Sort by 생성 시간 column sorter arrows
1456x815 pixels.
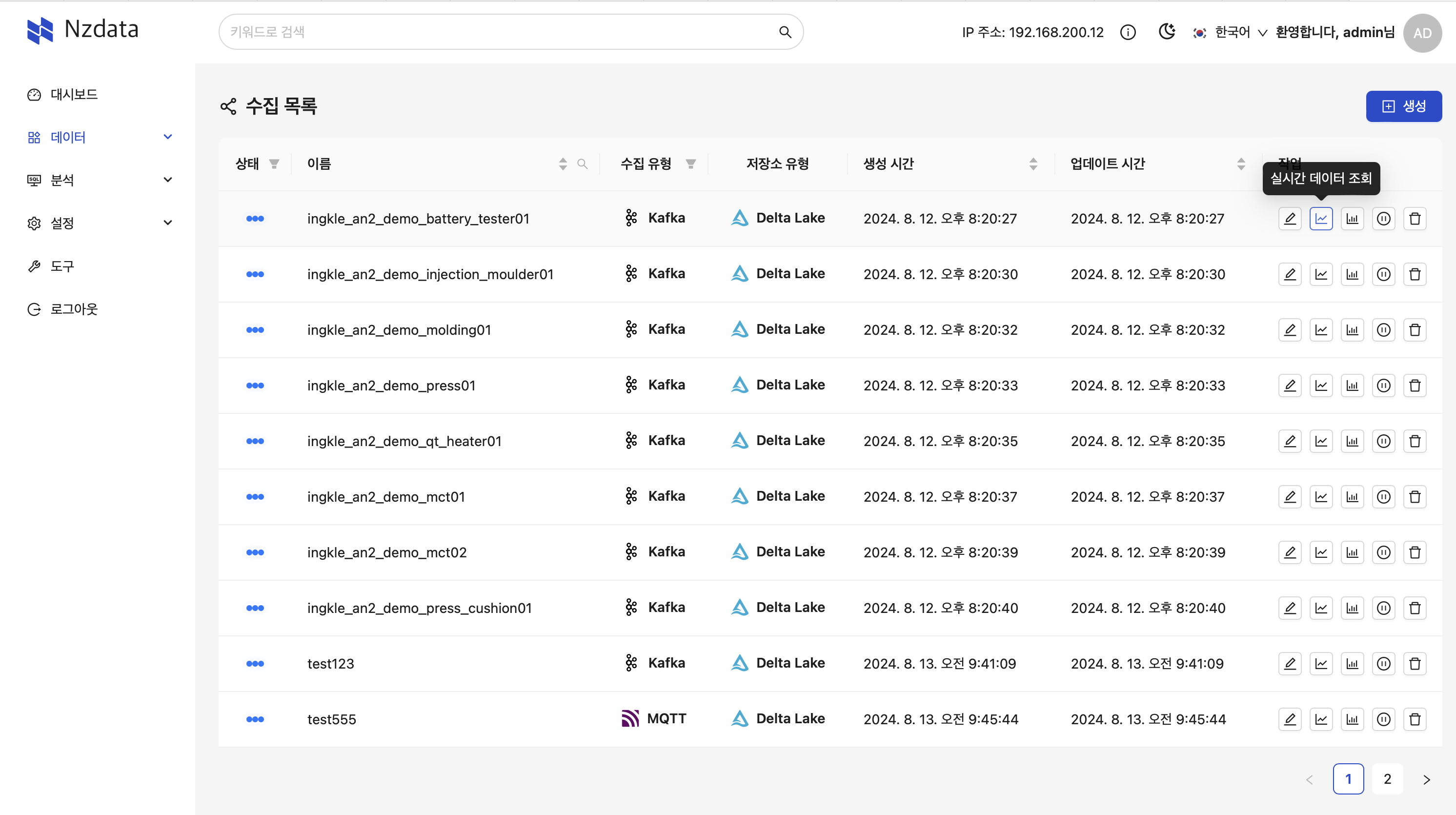click(x=1033, y=164)
